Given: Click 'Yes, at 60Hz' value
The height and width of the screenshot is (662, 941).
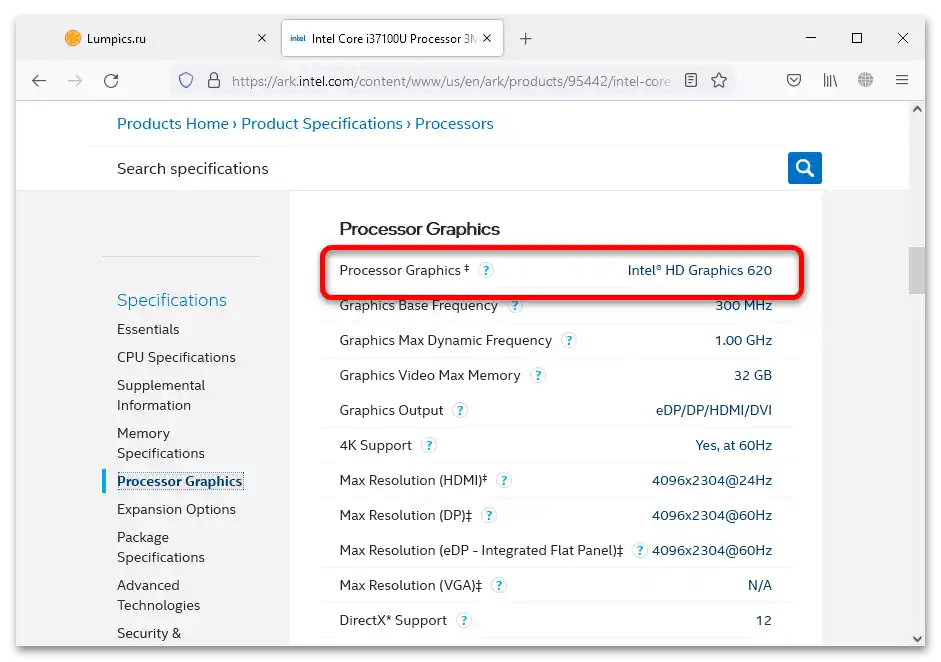Looking at the screenshot, I should 733,445.
